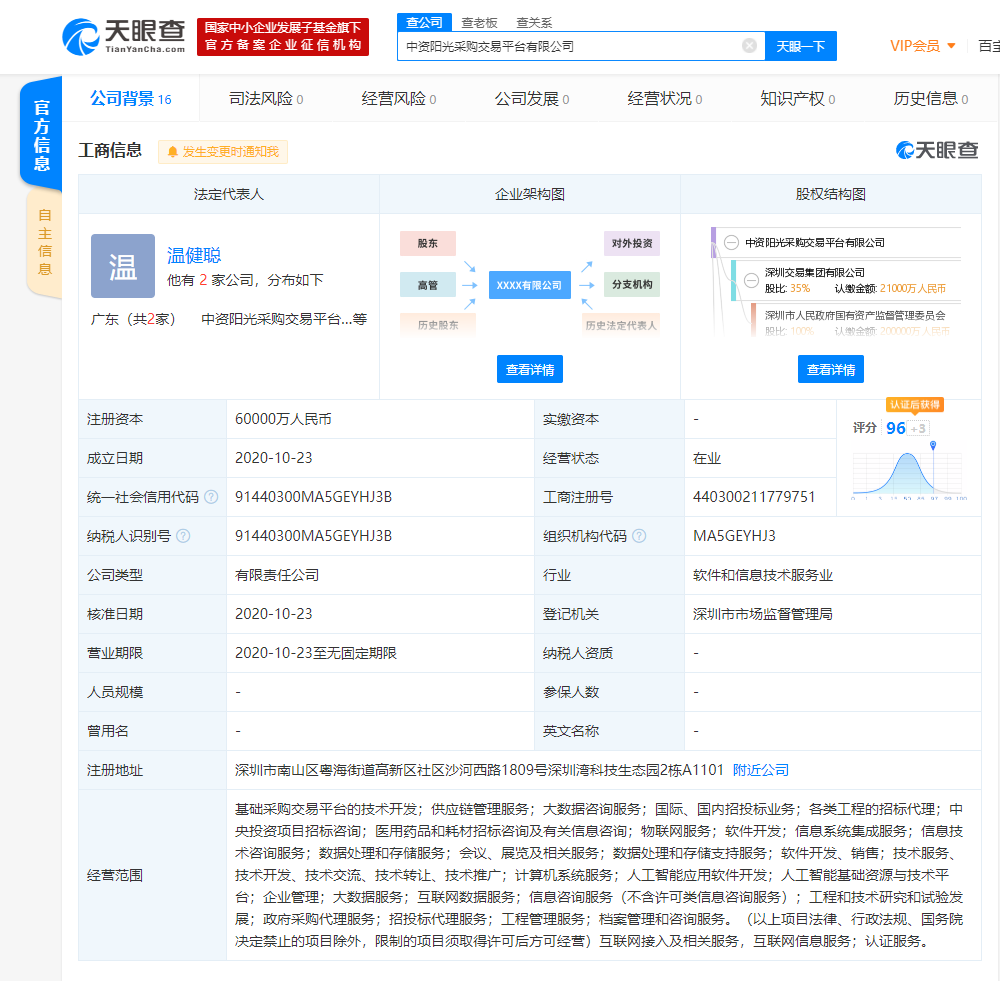Click the help icon beside 组织机构代码
This screenshot has width=1000, height=981.
(x=639, y=536)
